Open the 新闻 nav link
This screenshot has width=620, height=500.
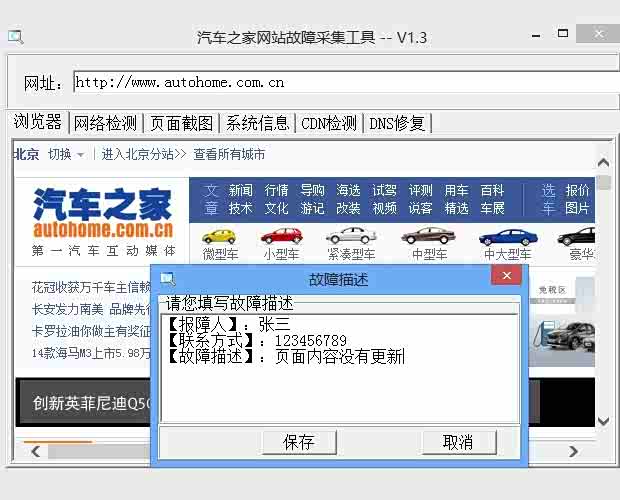(x=241, y=191)
